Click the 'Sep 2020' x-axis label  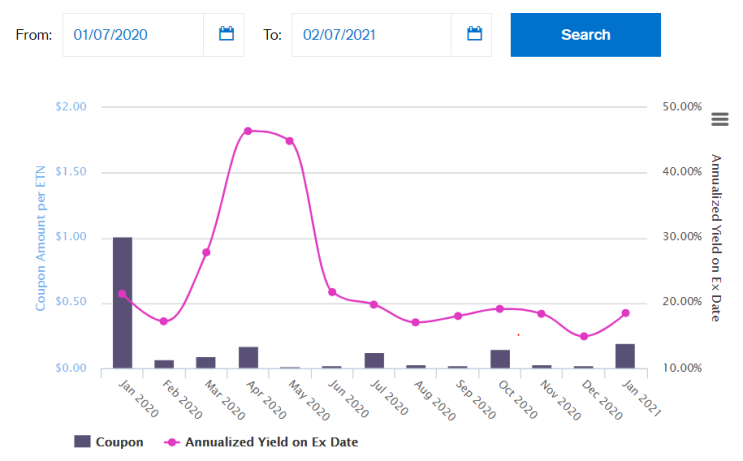[x=476, y=399]
